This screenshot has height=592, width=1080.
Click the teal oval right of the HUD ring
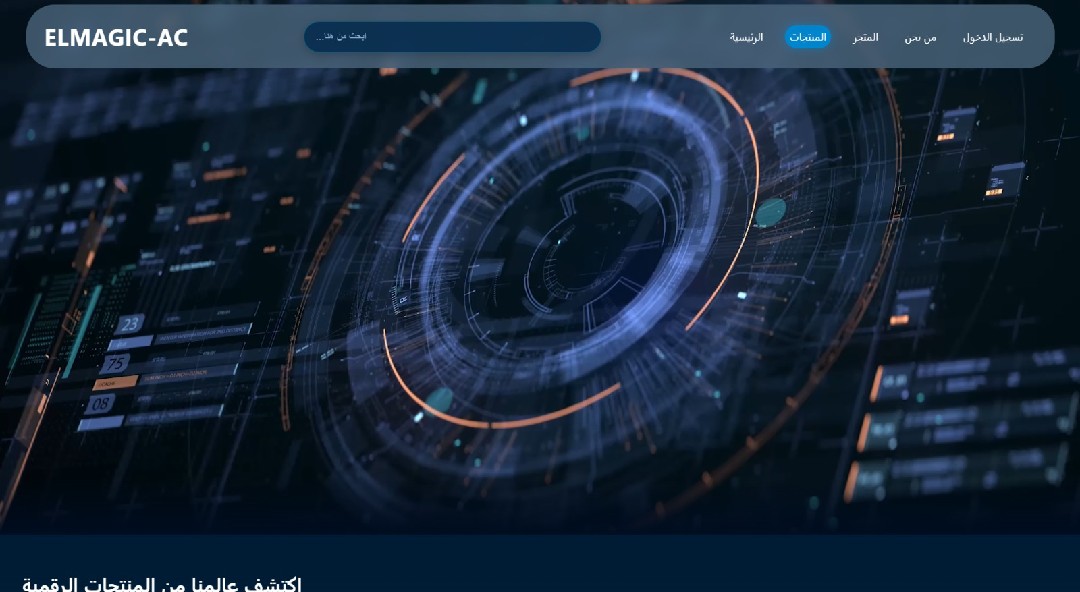[x=770, y=212]
